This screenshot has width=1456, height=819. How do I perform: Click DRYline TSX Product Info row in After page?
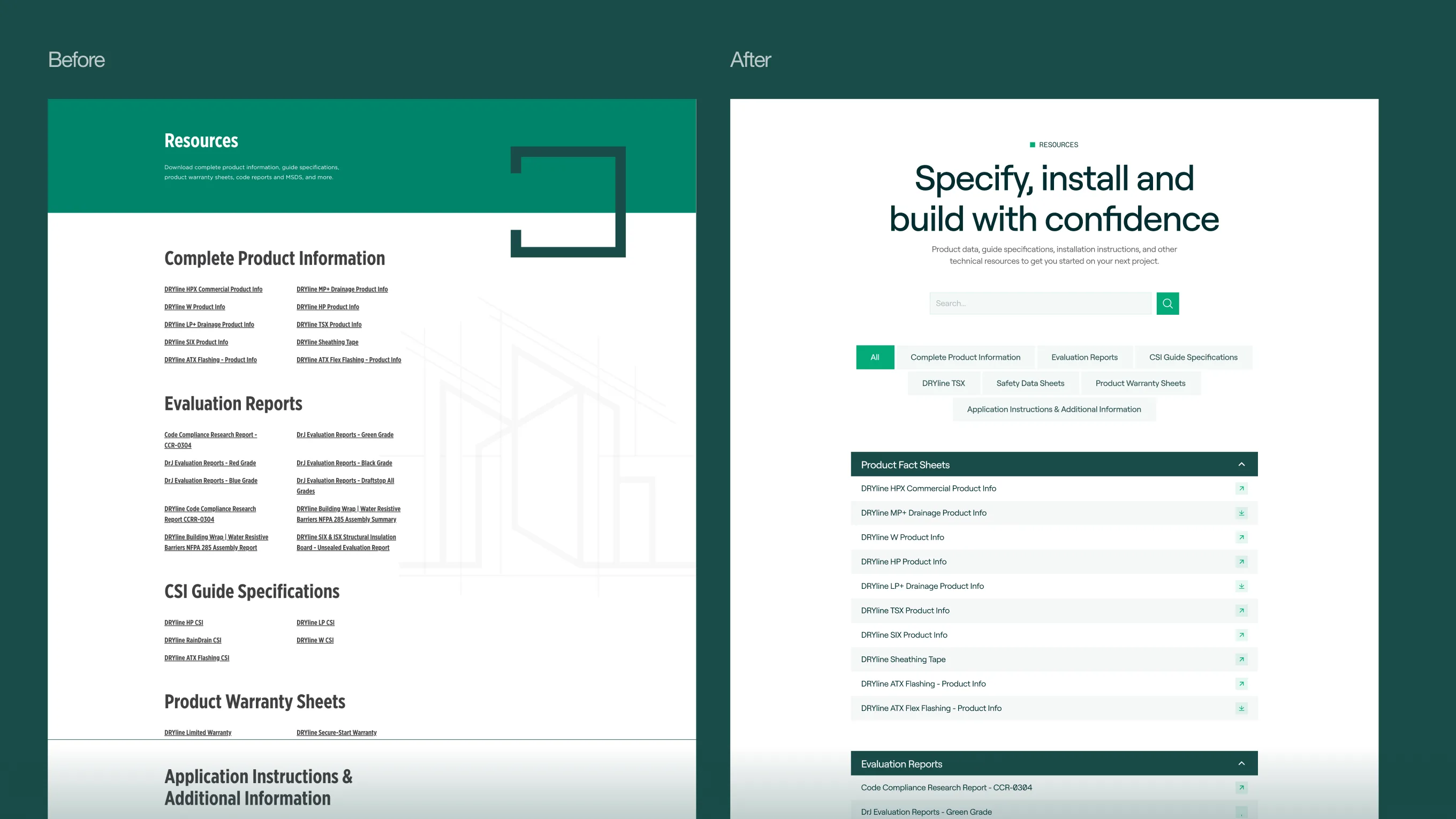pos(1054,610)
